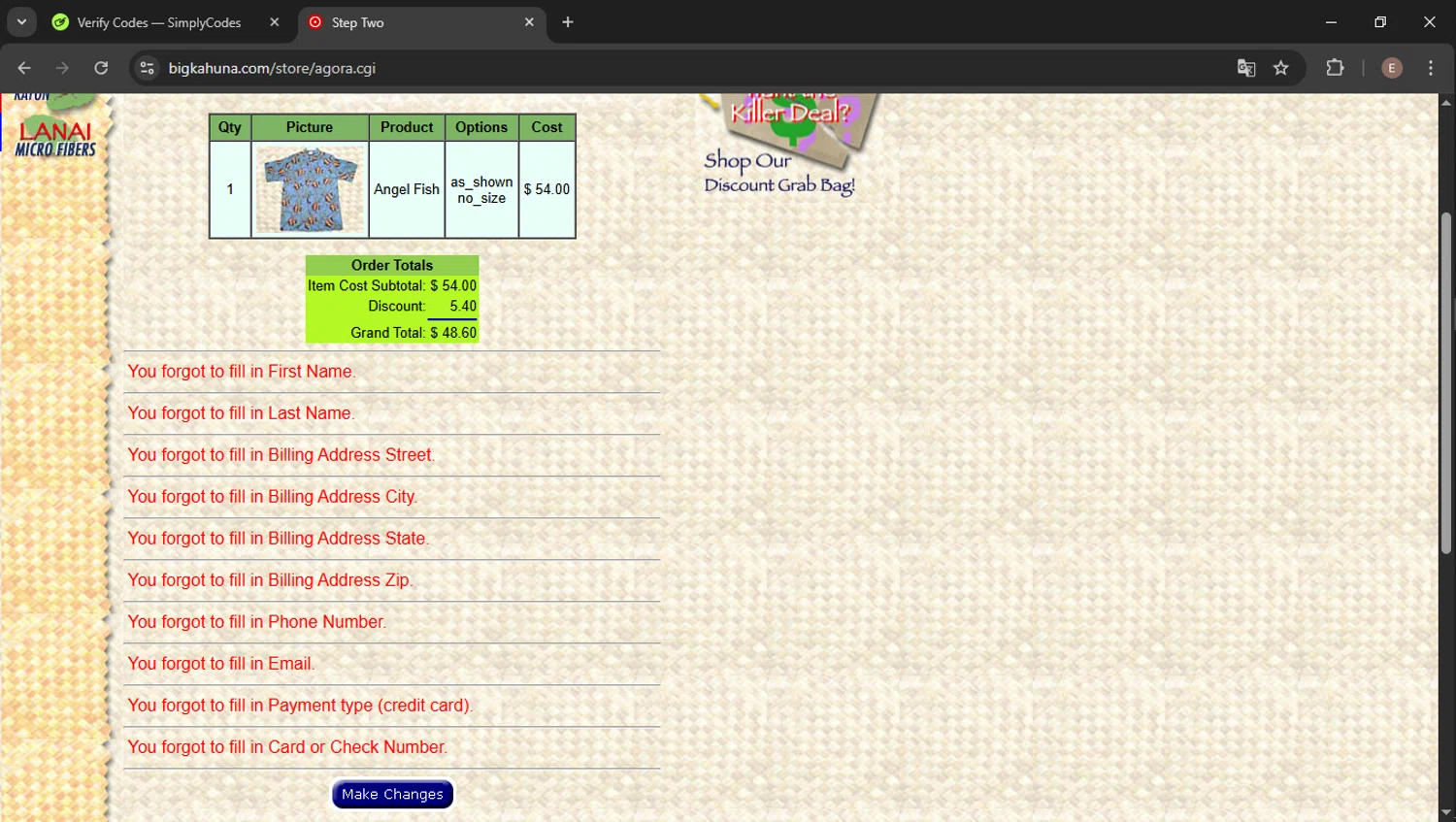
Task: Click the 'forgot to fill in Email' message
Action: [x=221, y=664]
